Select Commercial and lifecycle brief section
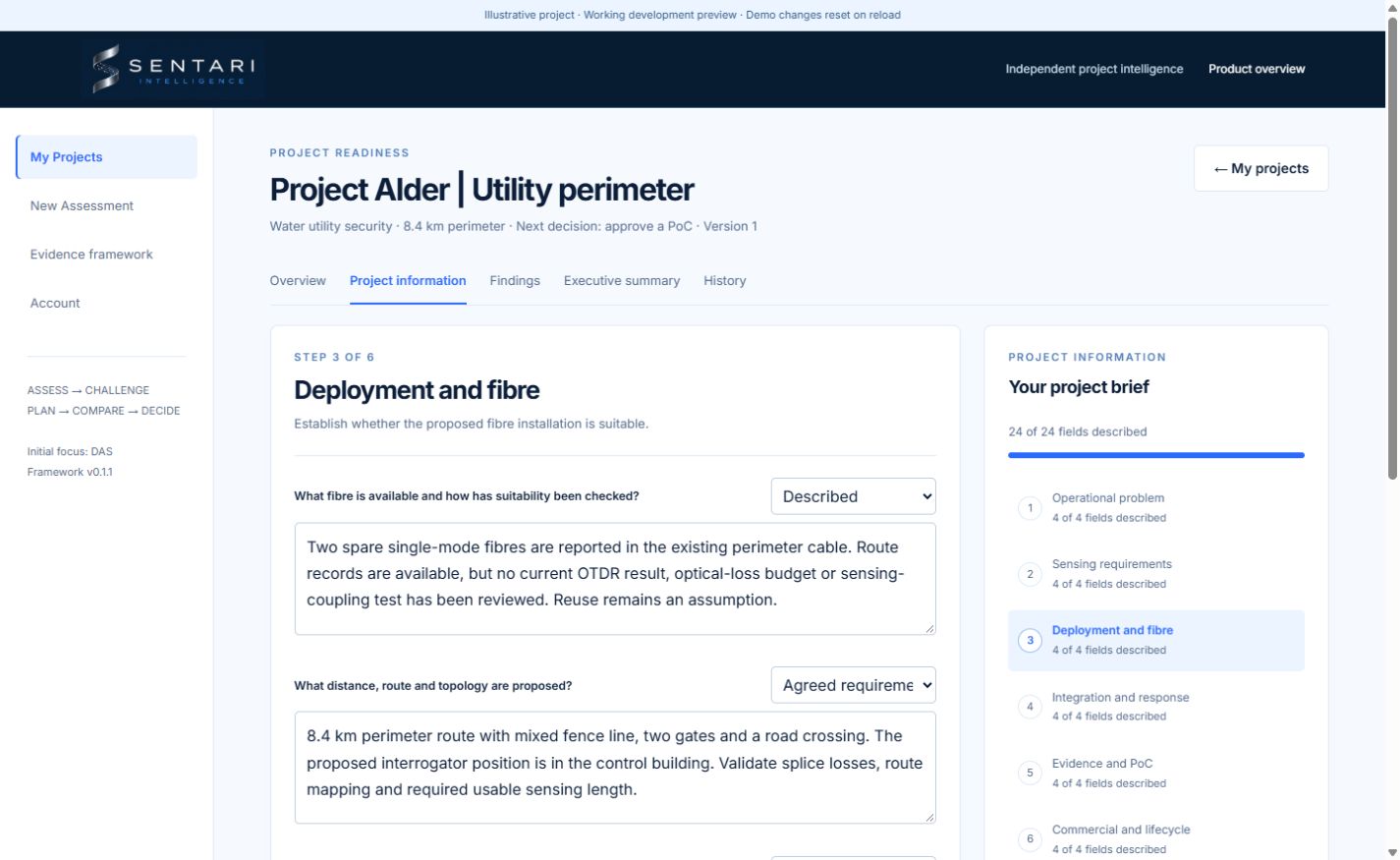 1155,839
